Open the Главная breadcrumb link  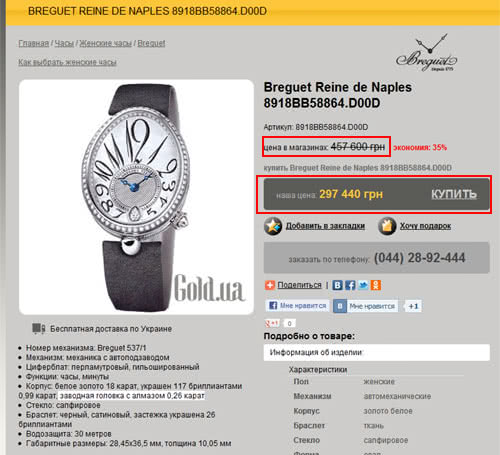[34, 43]
